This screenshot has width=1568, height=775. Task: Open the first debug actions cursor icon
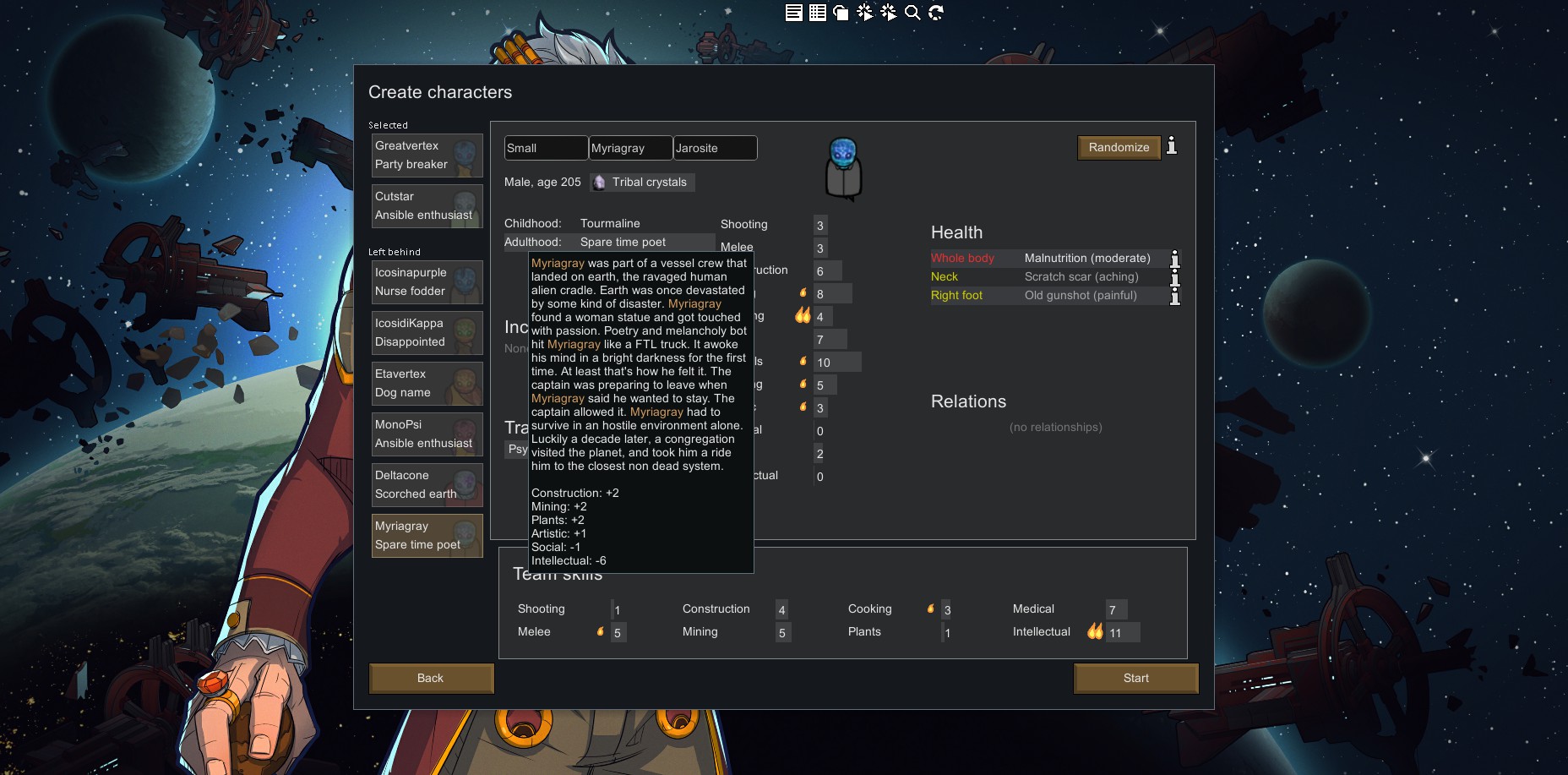point(865,13)
